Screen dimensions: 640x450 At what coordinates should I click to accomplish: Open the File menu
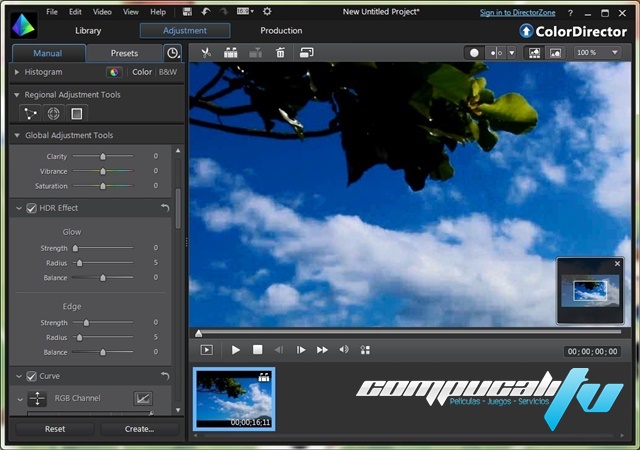click(x=52, y=12)
